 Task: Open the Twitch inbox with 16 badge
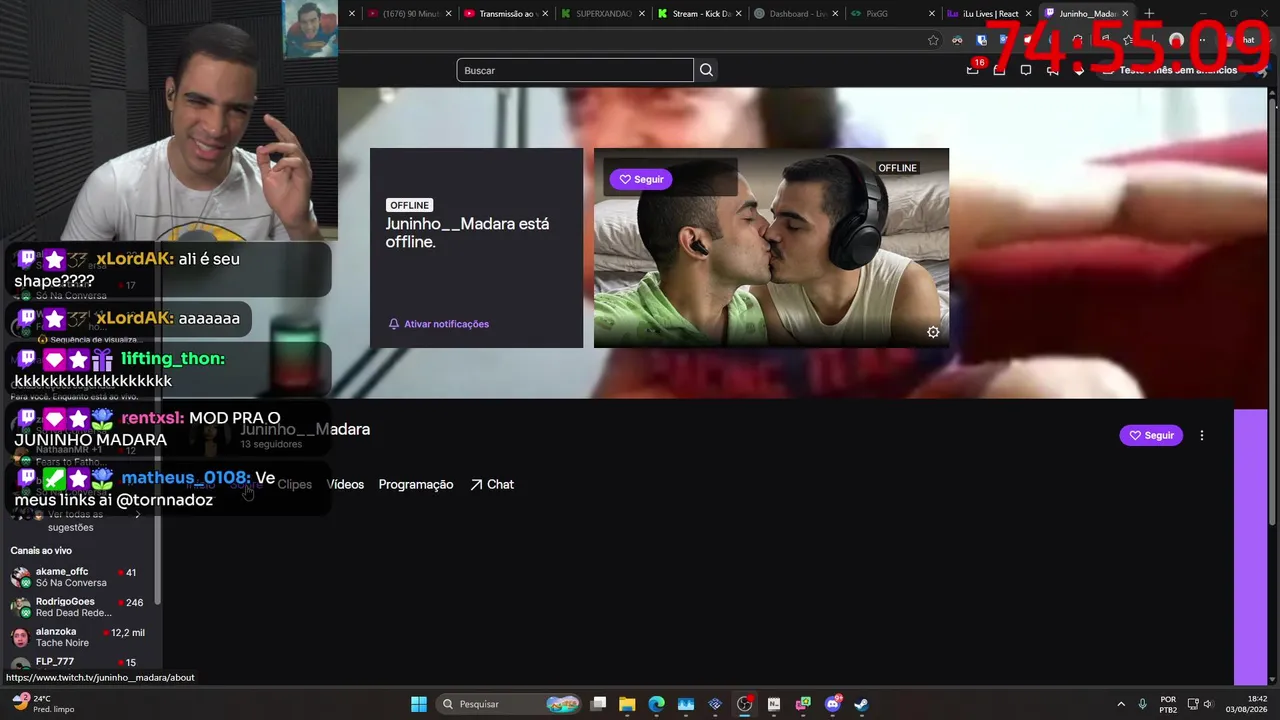pyautogui.click(x=973, y=69)
